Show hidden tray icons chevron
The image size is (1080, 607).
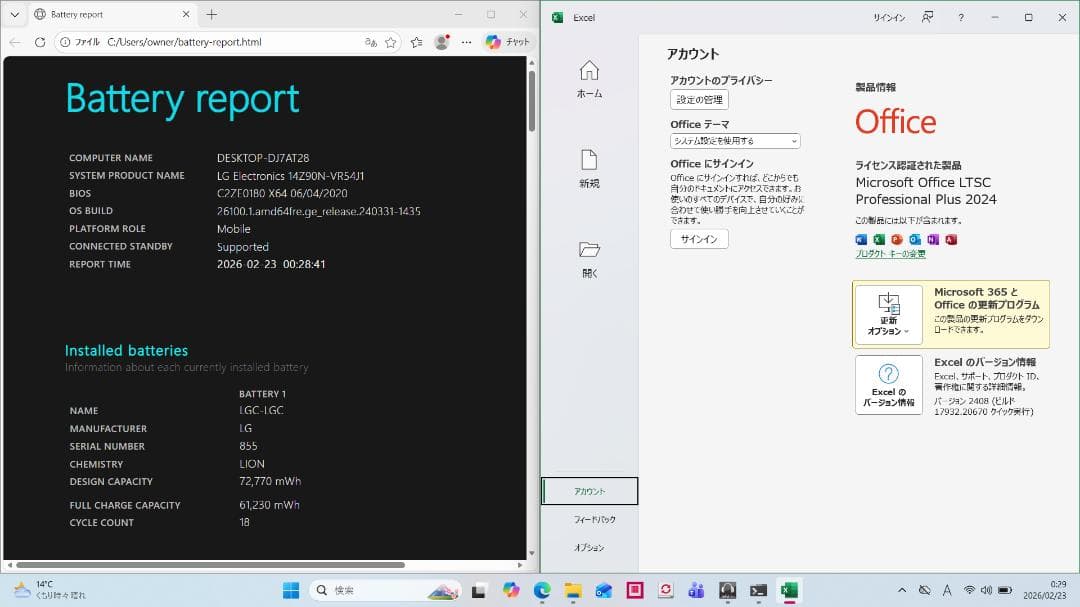pos(902,590)
